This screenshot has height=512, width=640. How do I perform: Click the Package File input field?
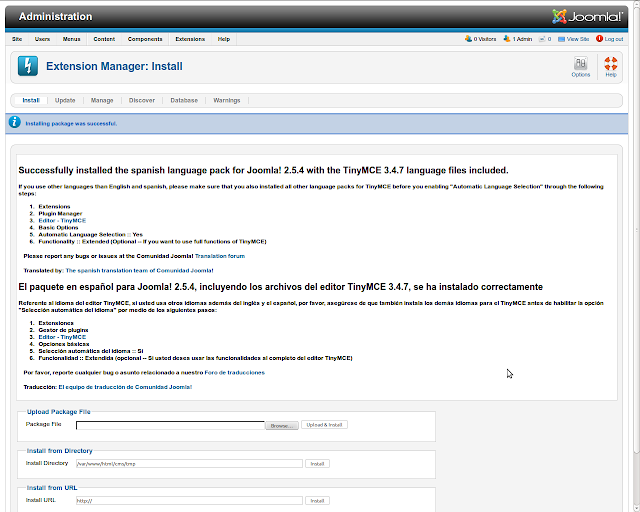point(170,425)
